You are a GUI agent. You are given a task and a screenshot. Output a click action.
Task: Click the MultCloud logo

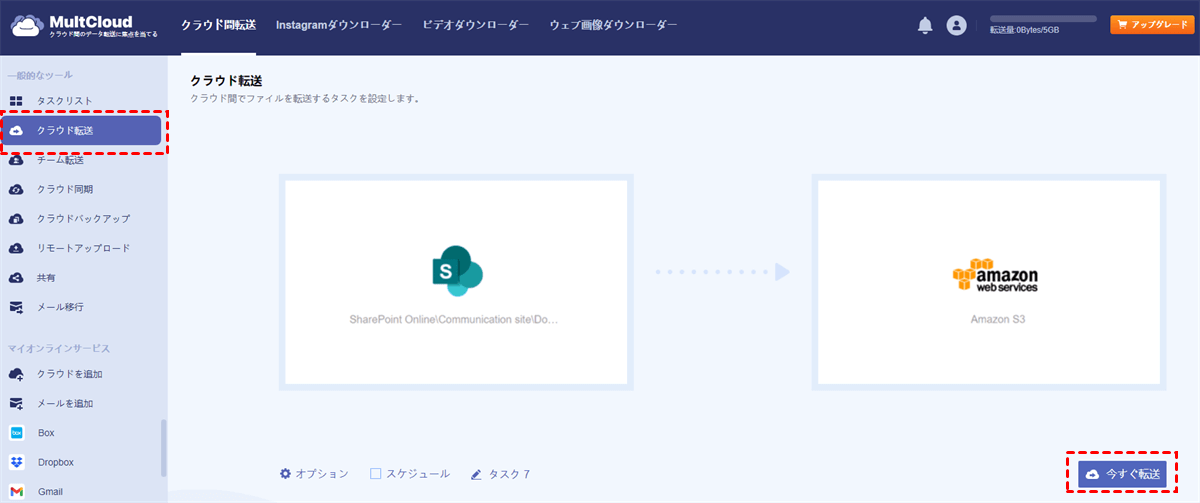[84, 26]
